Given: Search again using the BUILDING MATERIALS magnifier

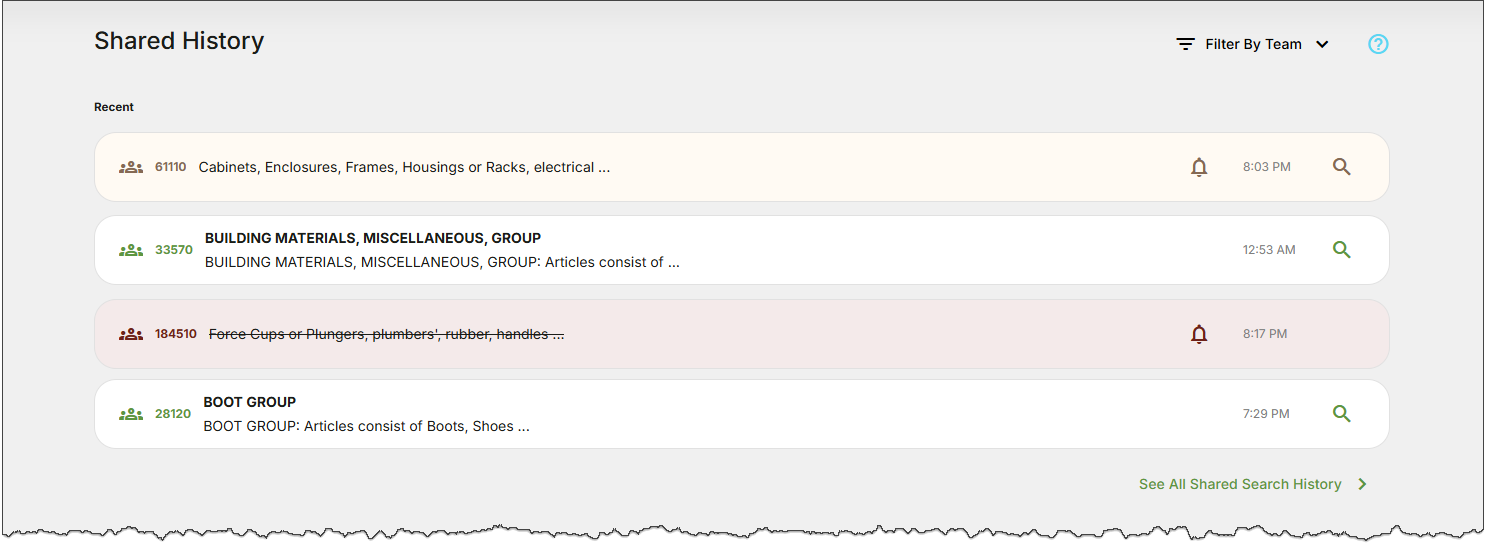Looking at the screenshot, I should click(1342, 250).
